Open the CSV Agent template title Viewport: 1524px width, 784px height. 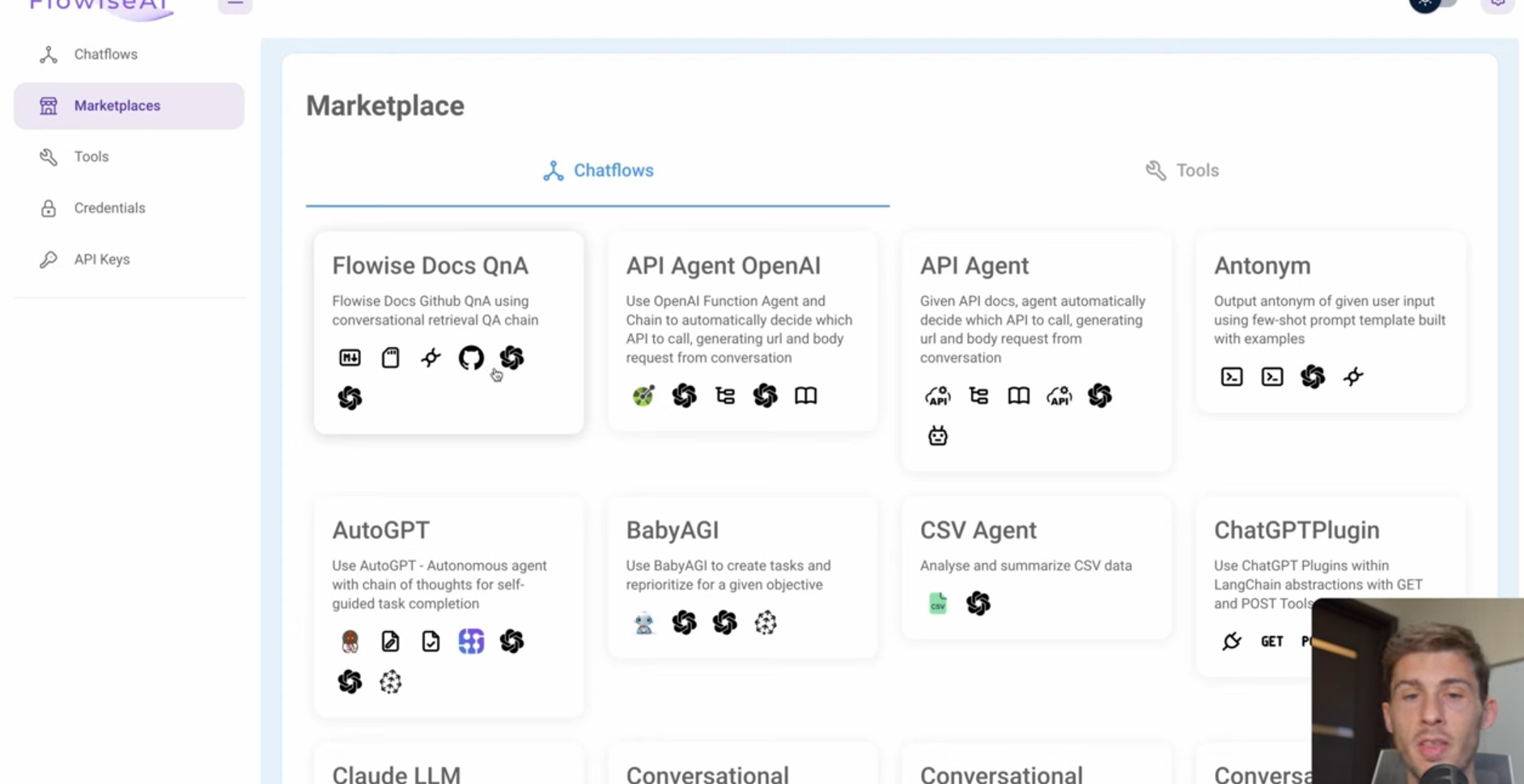point(978,530)
